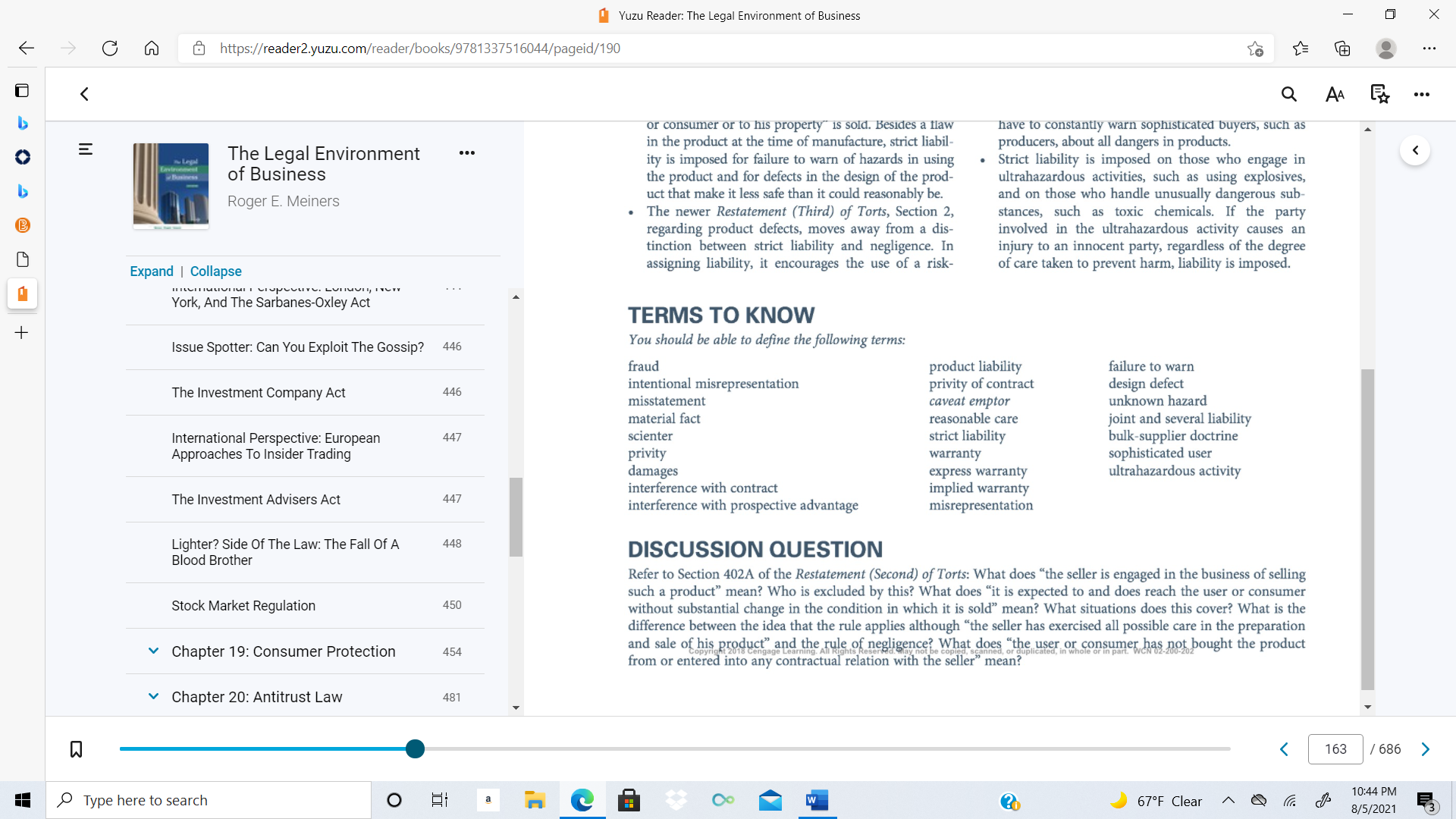Image resolution: width=1456 pixels, height=819 pixels.
Task: Add a new tab in the sidebar
Action: point(22,332)
